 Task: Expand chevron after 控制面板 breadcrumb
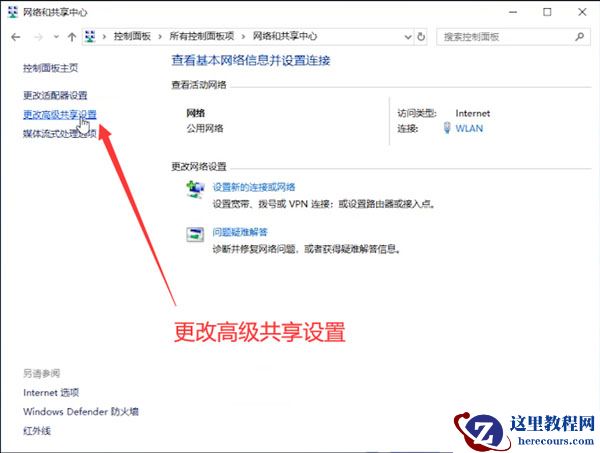click(x=160, y=37)
